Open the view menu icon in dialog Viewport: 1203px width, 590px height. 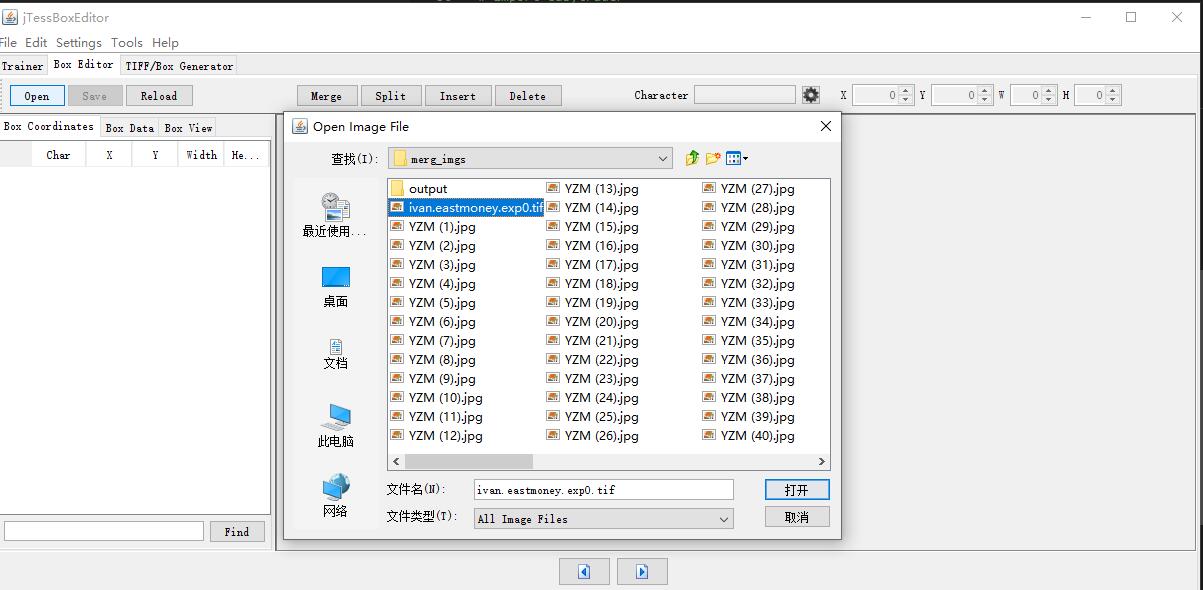pos(736,158)
